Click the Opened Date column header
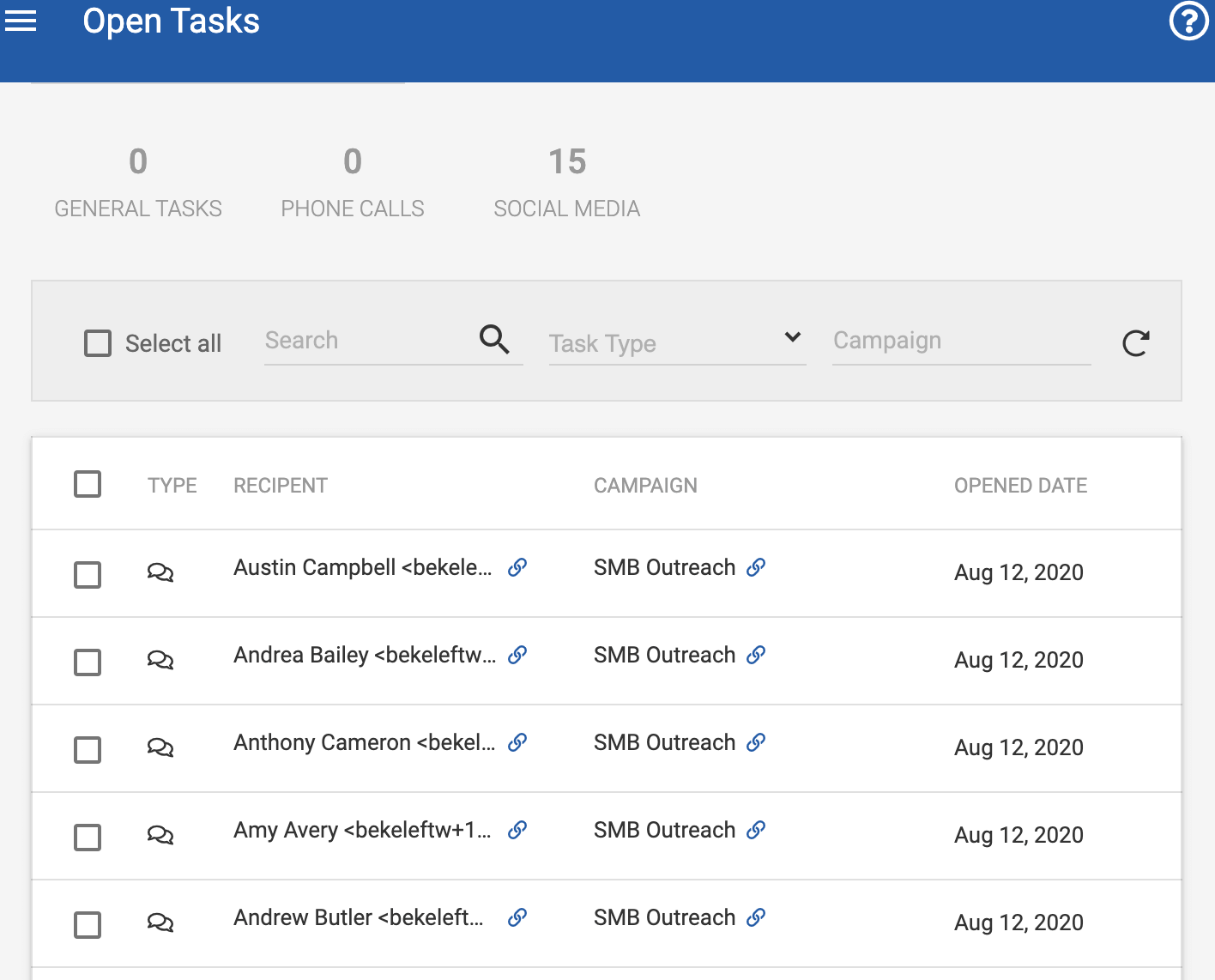Viewport: 1215px width, 980px height. coord(1020,486)
